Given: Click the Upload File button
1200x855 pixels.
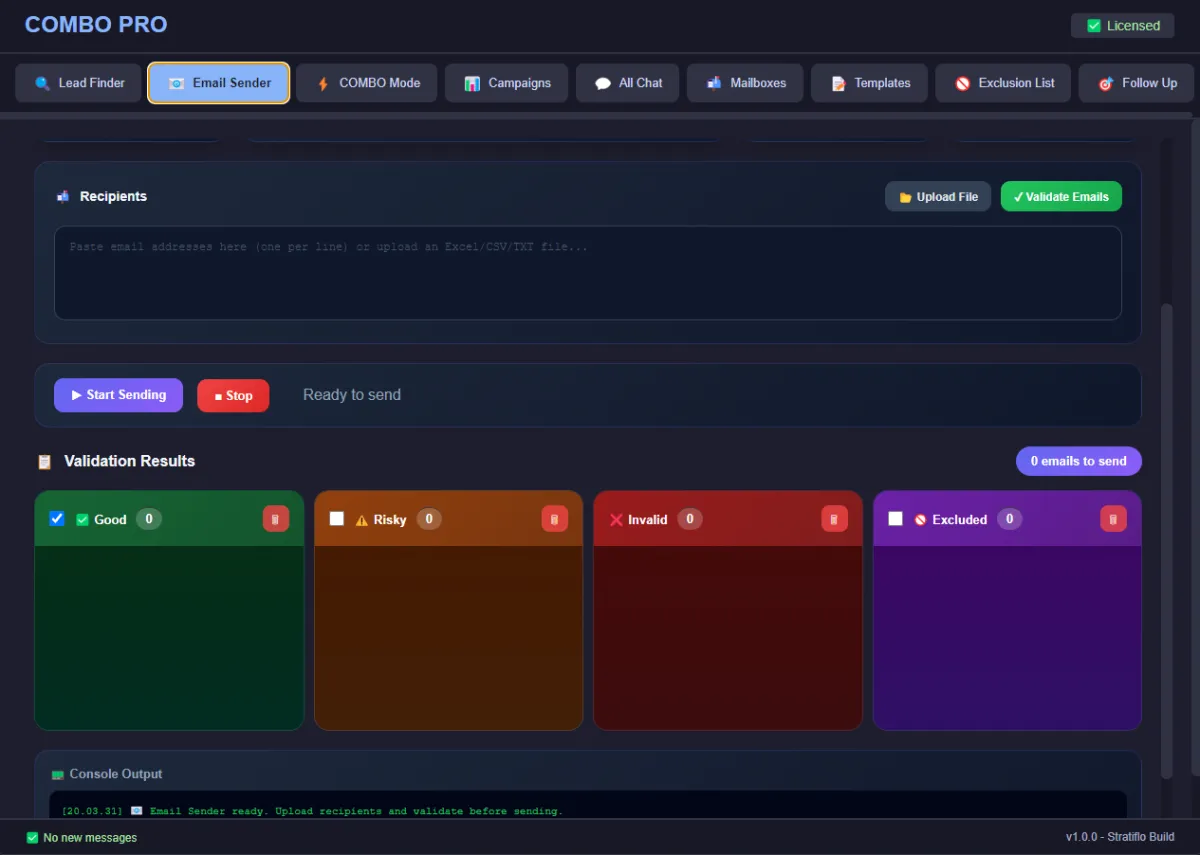Looking at the screenshot, I should coord(938,197).
